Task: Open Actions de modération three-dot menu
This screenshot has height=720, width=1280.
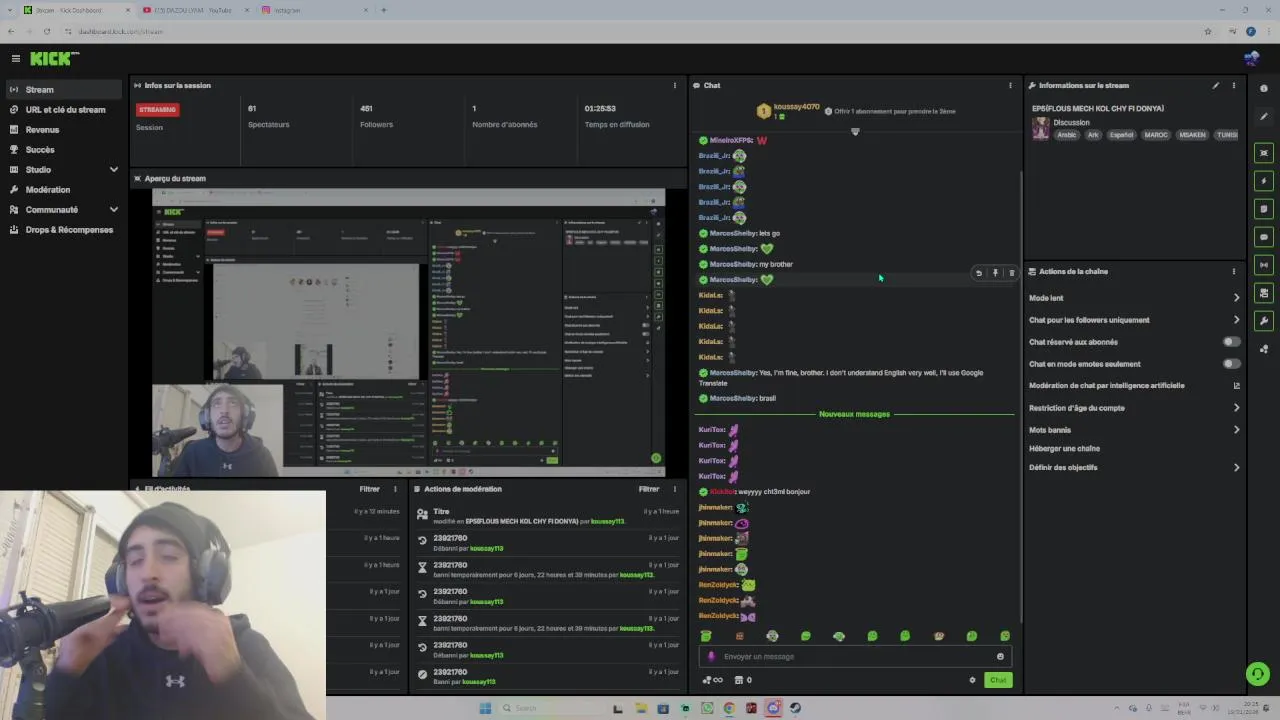Action: click(674, 489)
